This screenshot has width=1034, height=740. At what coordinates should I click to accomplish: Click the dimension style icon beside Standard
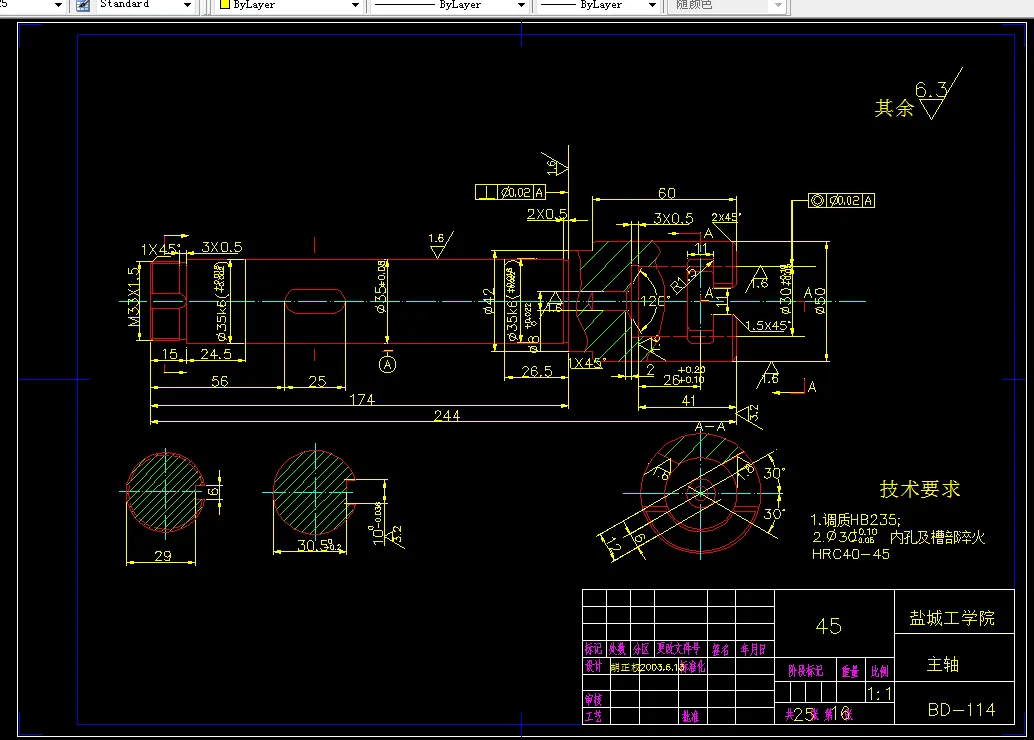[x=83, y=5]
